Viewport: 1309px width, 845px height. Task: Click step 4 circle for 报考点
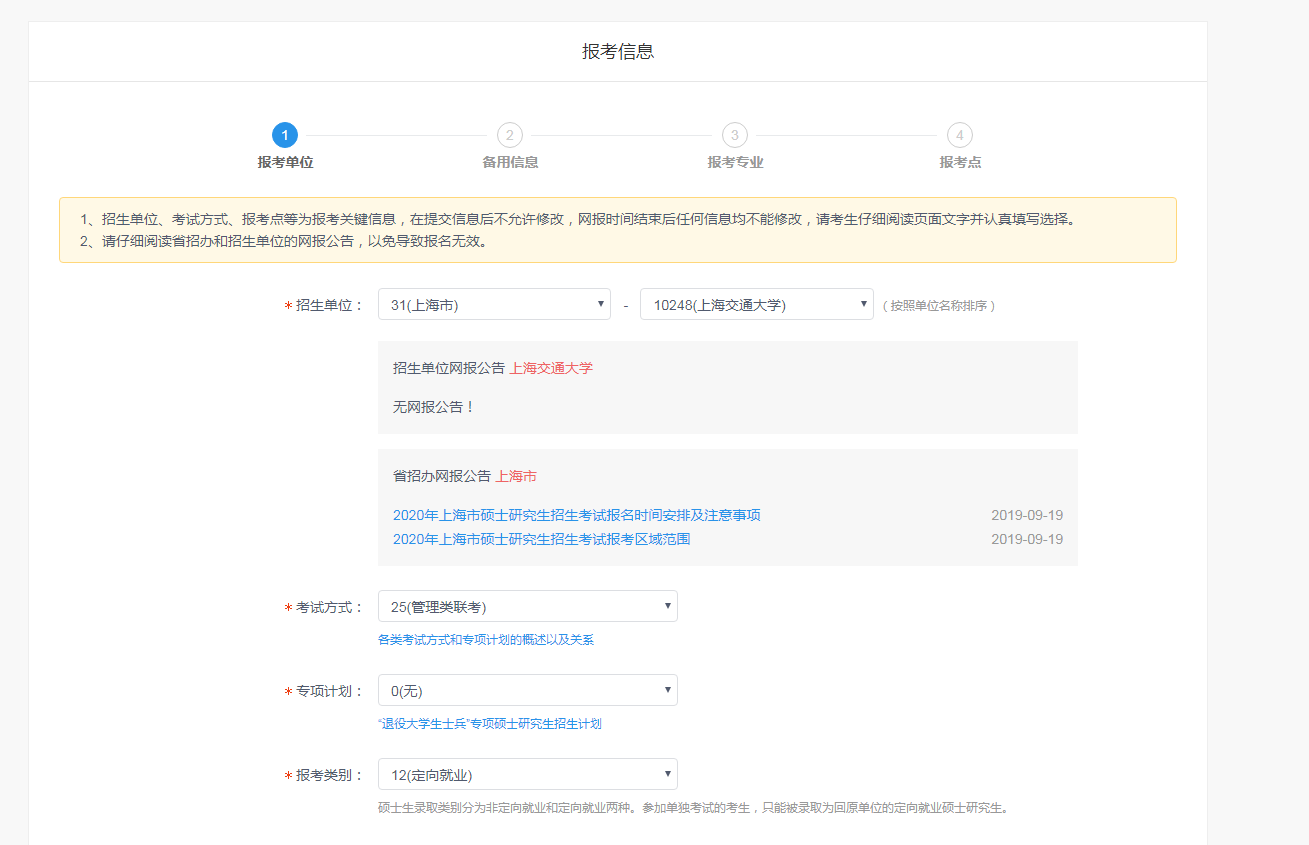tap(960, 135)
